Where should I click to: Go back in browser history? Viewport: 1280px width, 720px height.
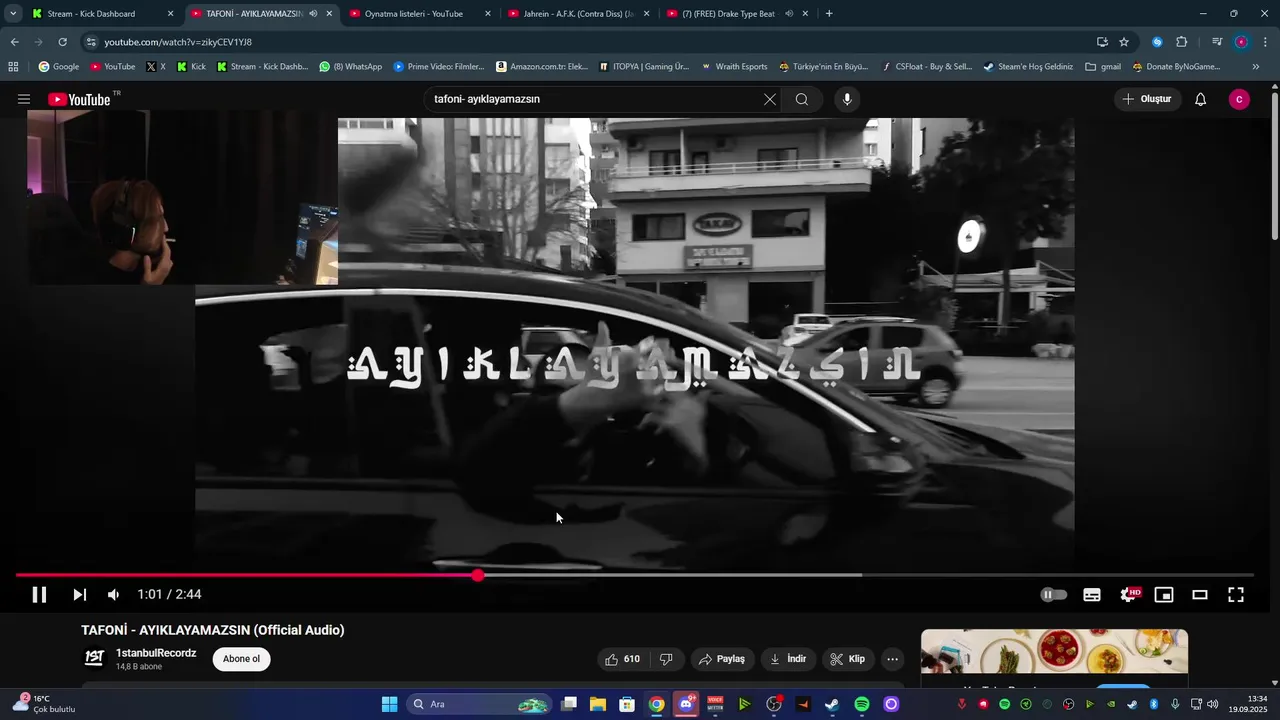14,42
